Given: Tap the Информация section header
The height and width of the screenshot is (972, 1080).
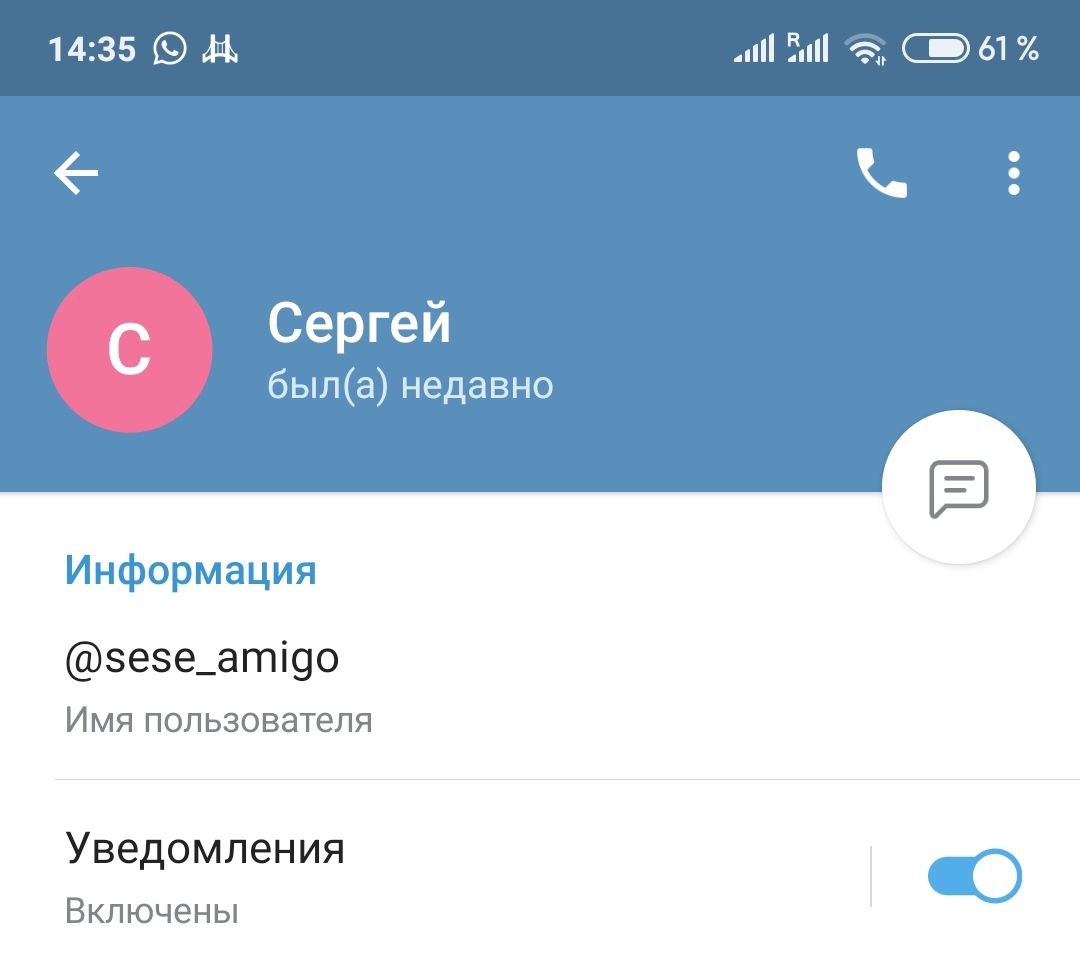Looking at the screenshot, I should coord(191,571).
